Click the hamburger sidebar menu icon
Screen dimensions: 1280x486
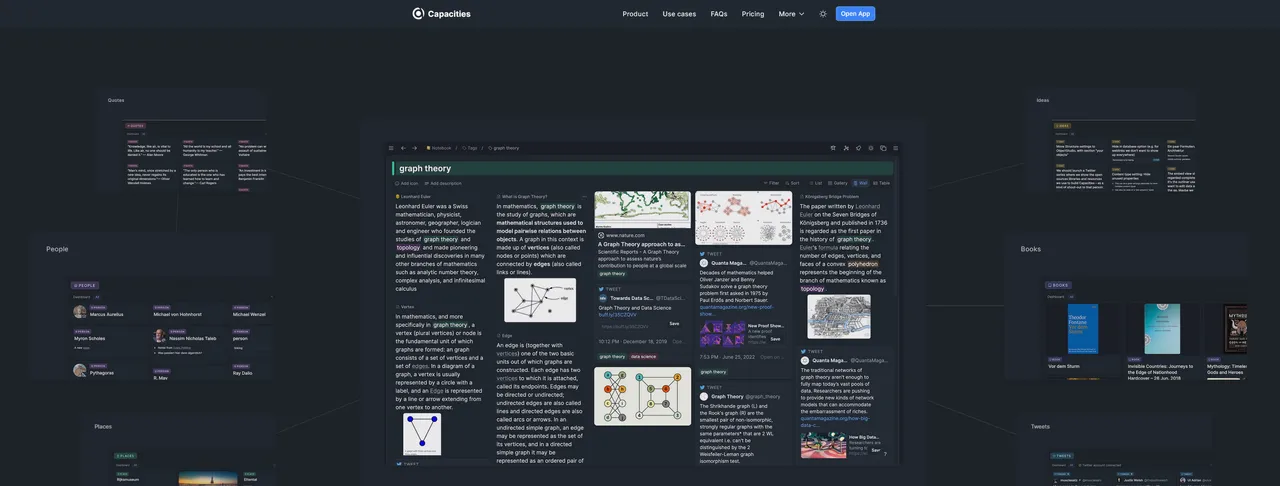[x=392, y=148]
